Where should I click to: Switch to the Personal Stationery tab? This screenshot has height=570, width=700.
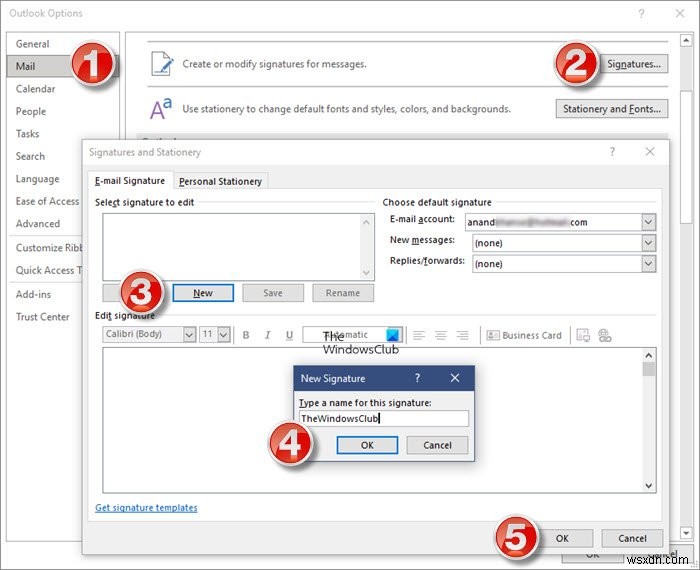(221, 181)
